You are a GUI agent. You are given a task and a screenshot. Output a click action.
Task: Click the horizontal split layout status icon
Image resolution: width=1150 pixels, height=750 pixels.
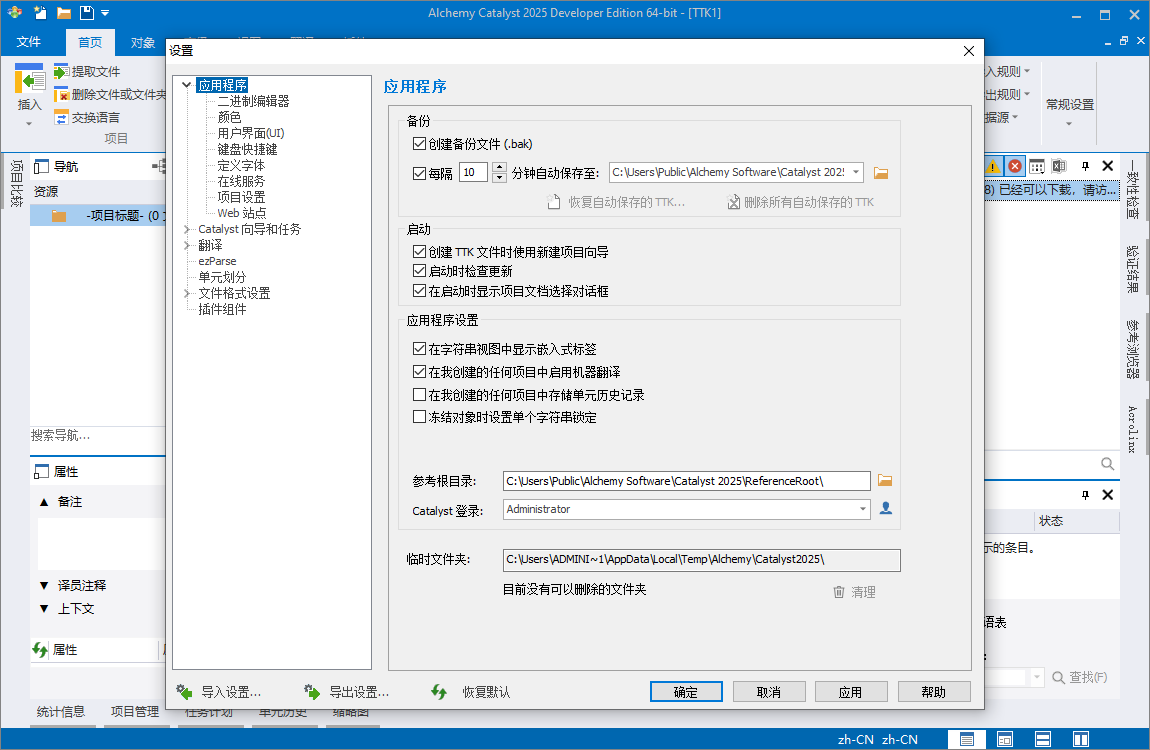coord(1043,739)
